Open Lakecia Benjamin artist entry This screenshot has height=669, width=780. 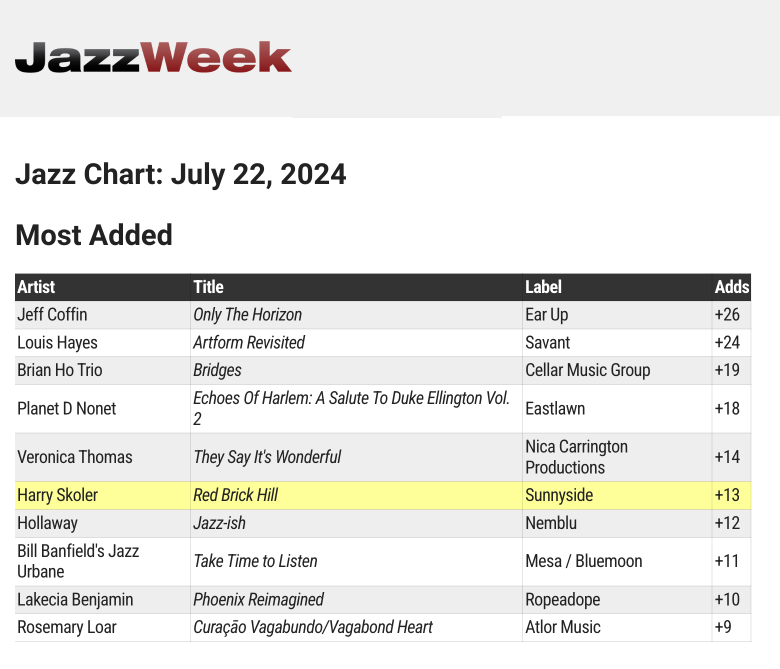75,600
